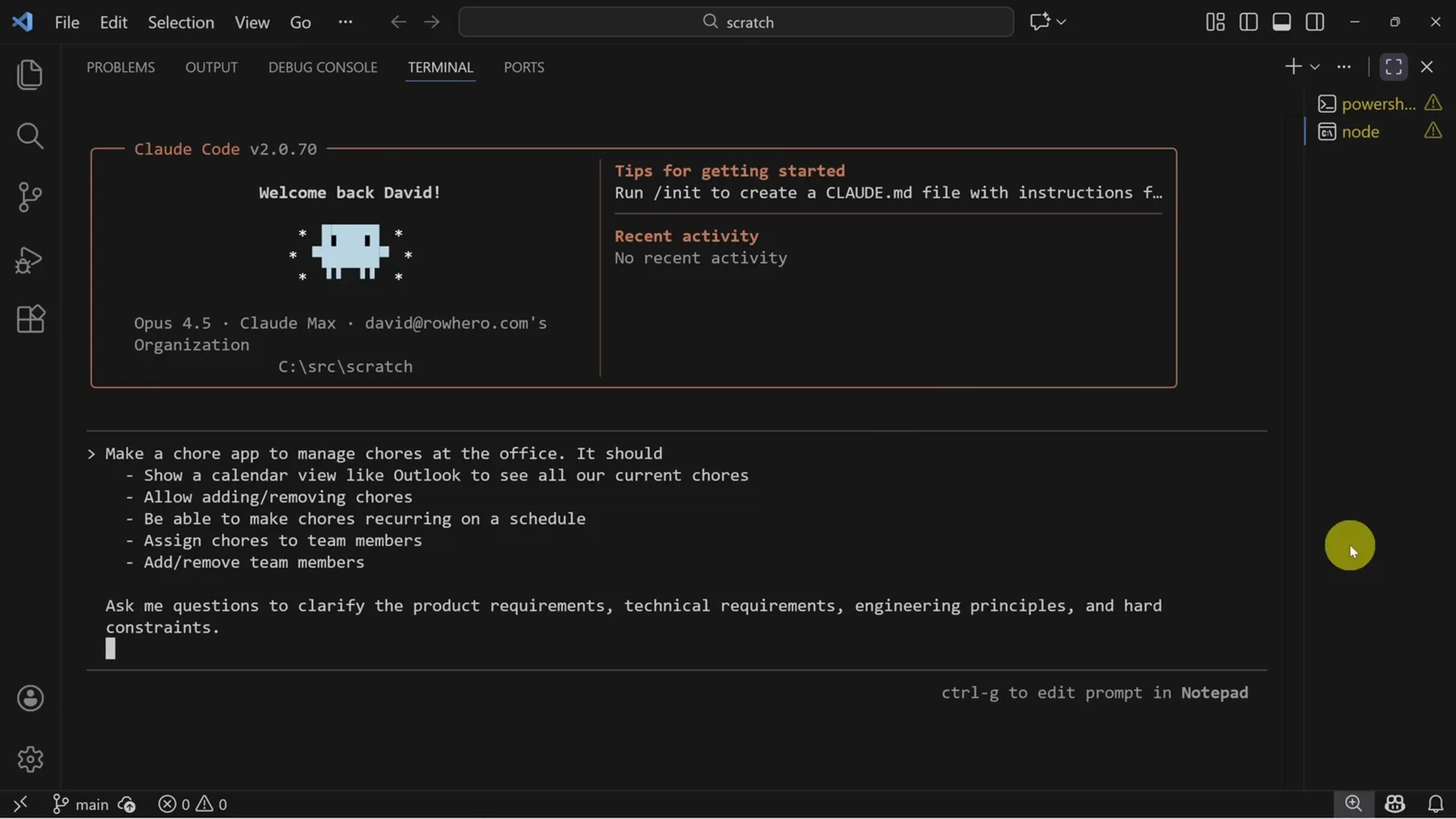Open the chat dropdown arrow in title bar

pos(1061,22)
